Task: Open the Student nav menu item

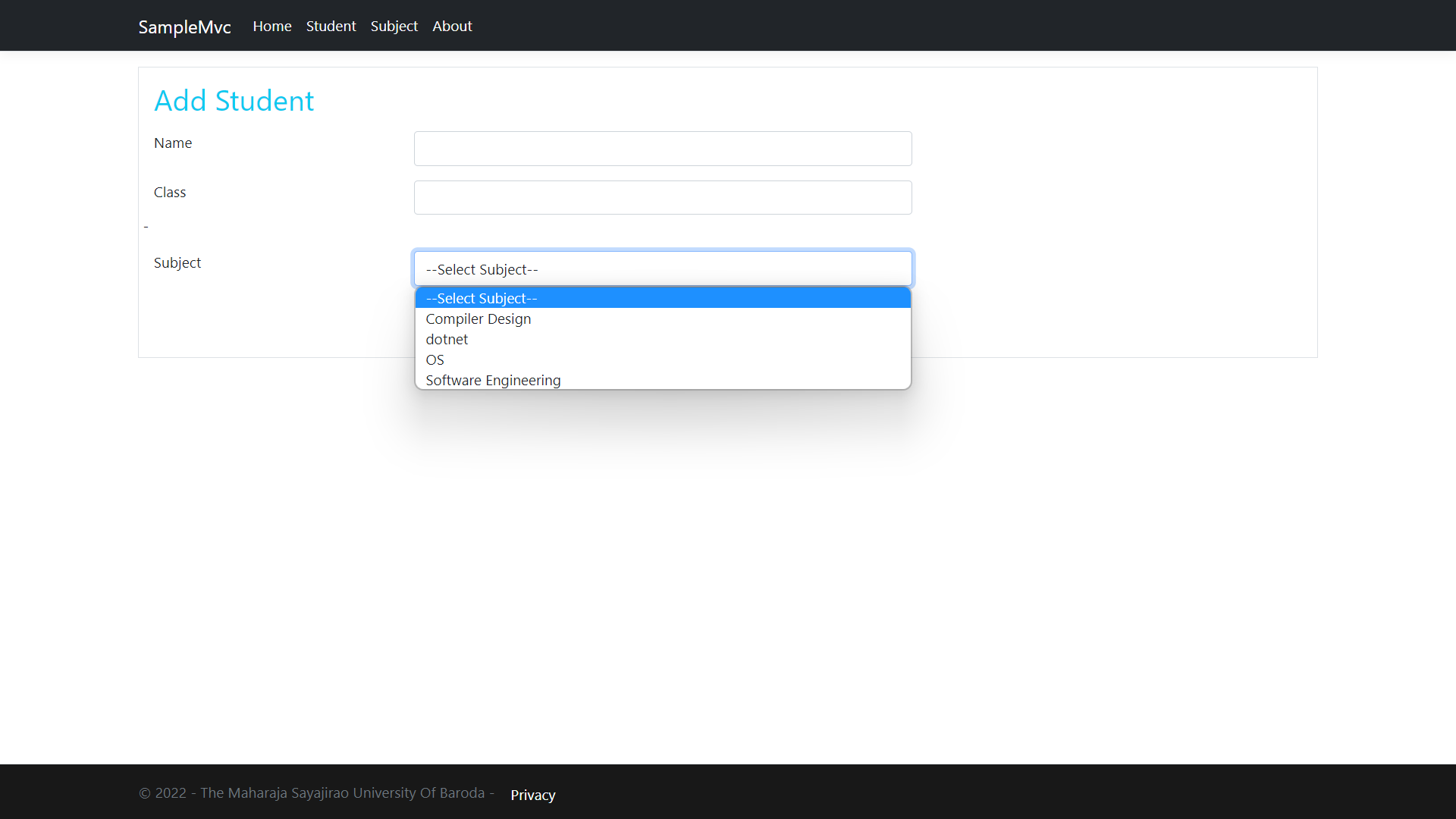Action: click(331, 26)
